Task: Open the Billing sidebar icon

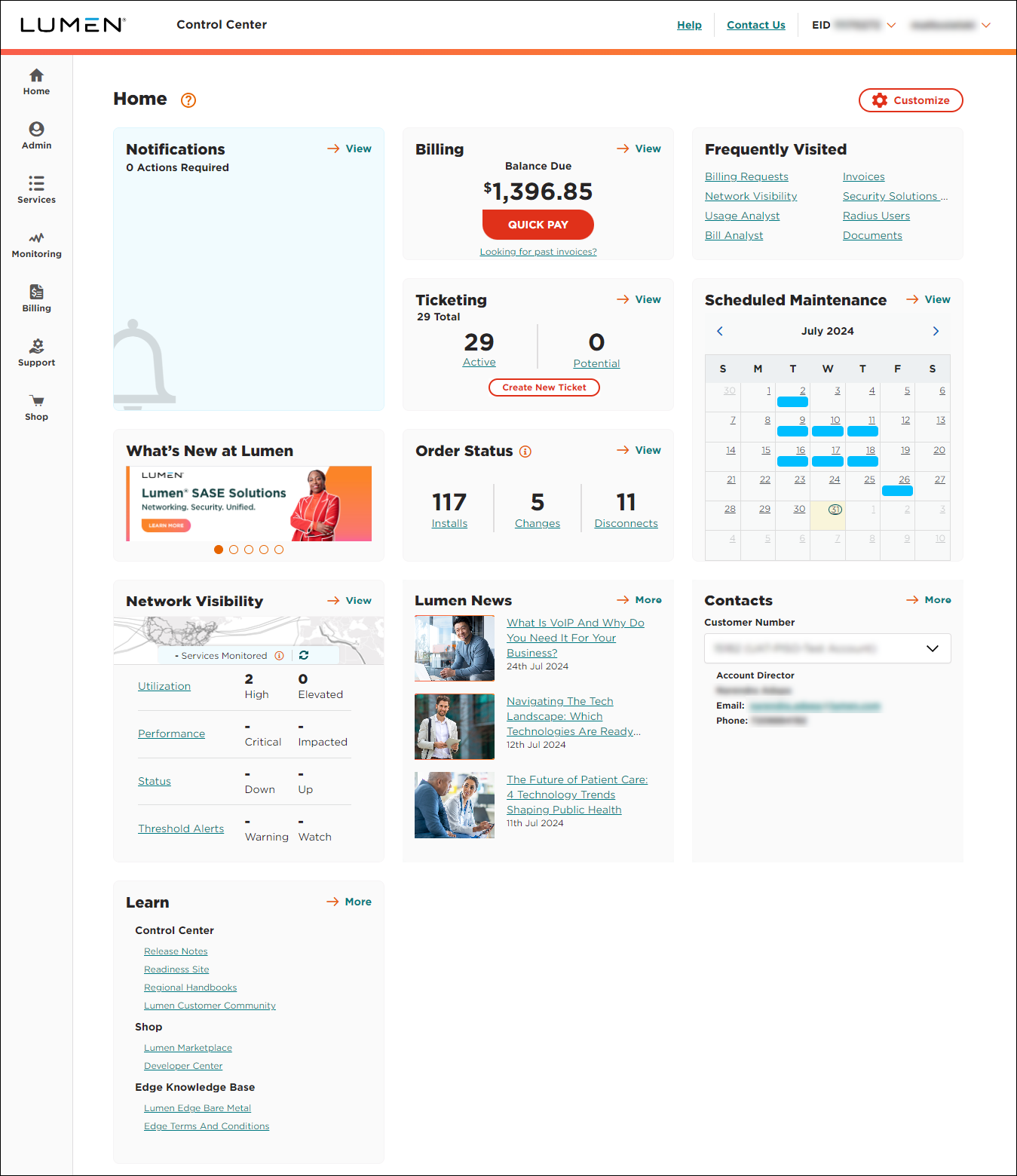Action: pos(36,299)
